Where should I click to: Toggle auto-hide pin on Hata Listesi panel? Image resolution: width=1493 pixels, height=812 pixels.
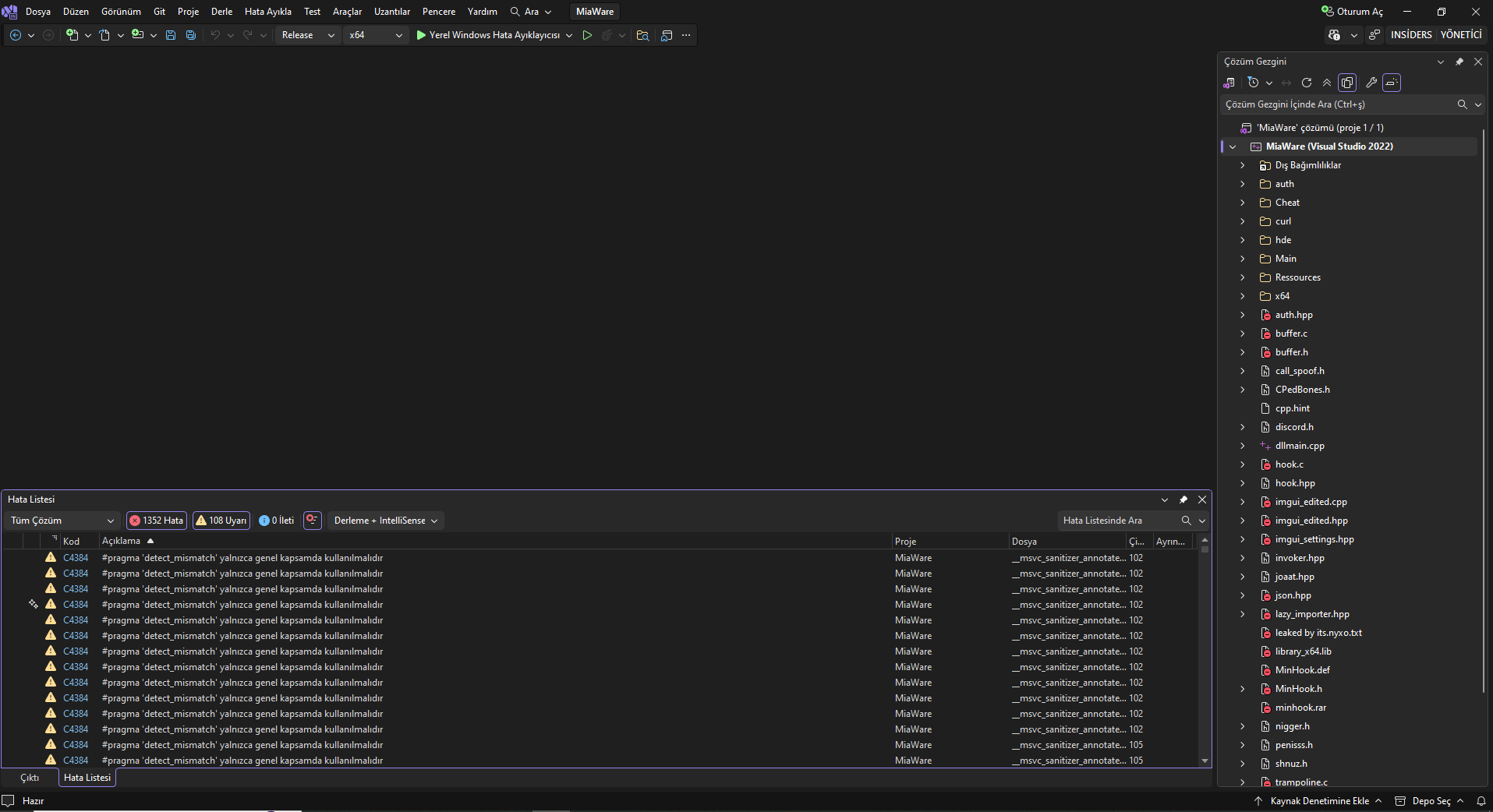(1183, 500)
